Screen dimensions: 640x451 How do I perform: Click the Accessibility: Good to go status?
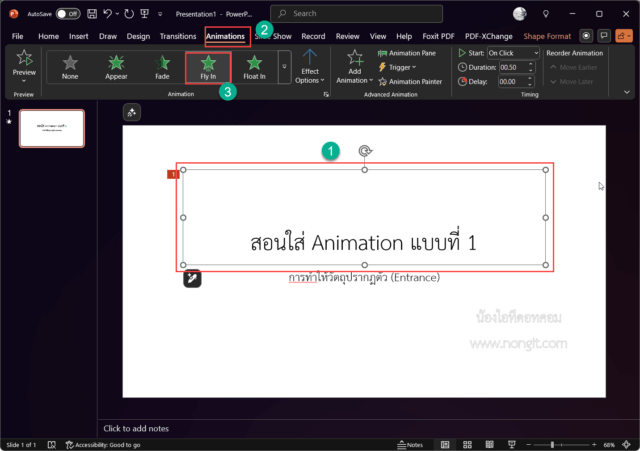point(103,445)
